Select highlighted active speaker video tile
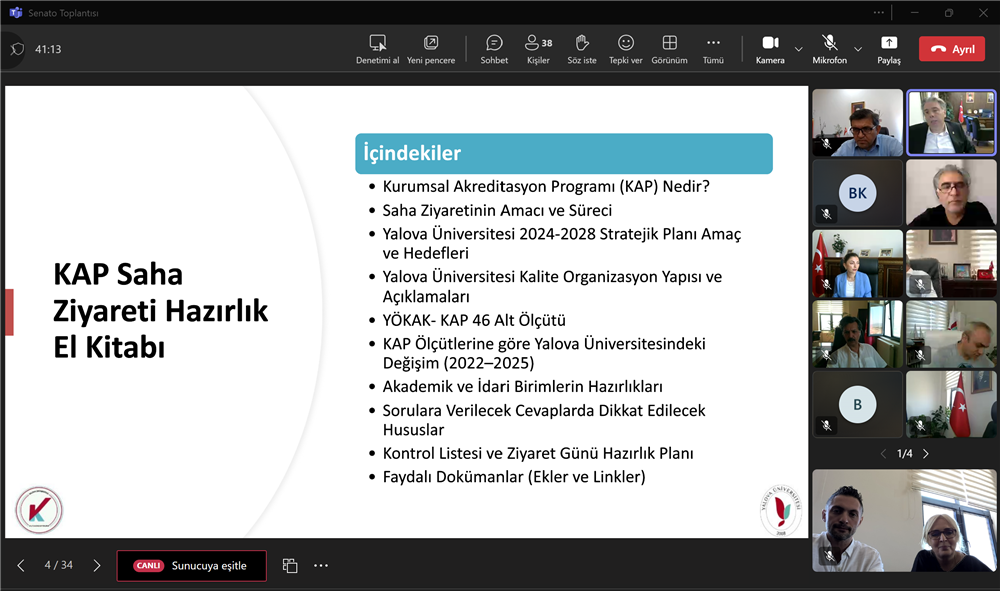Image resolution: width=1000 pixels, height=591 pixels. tap(951, 122)
